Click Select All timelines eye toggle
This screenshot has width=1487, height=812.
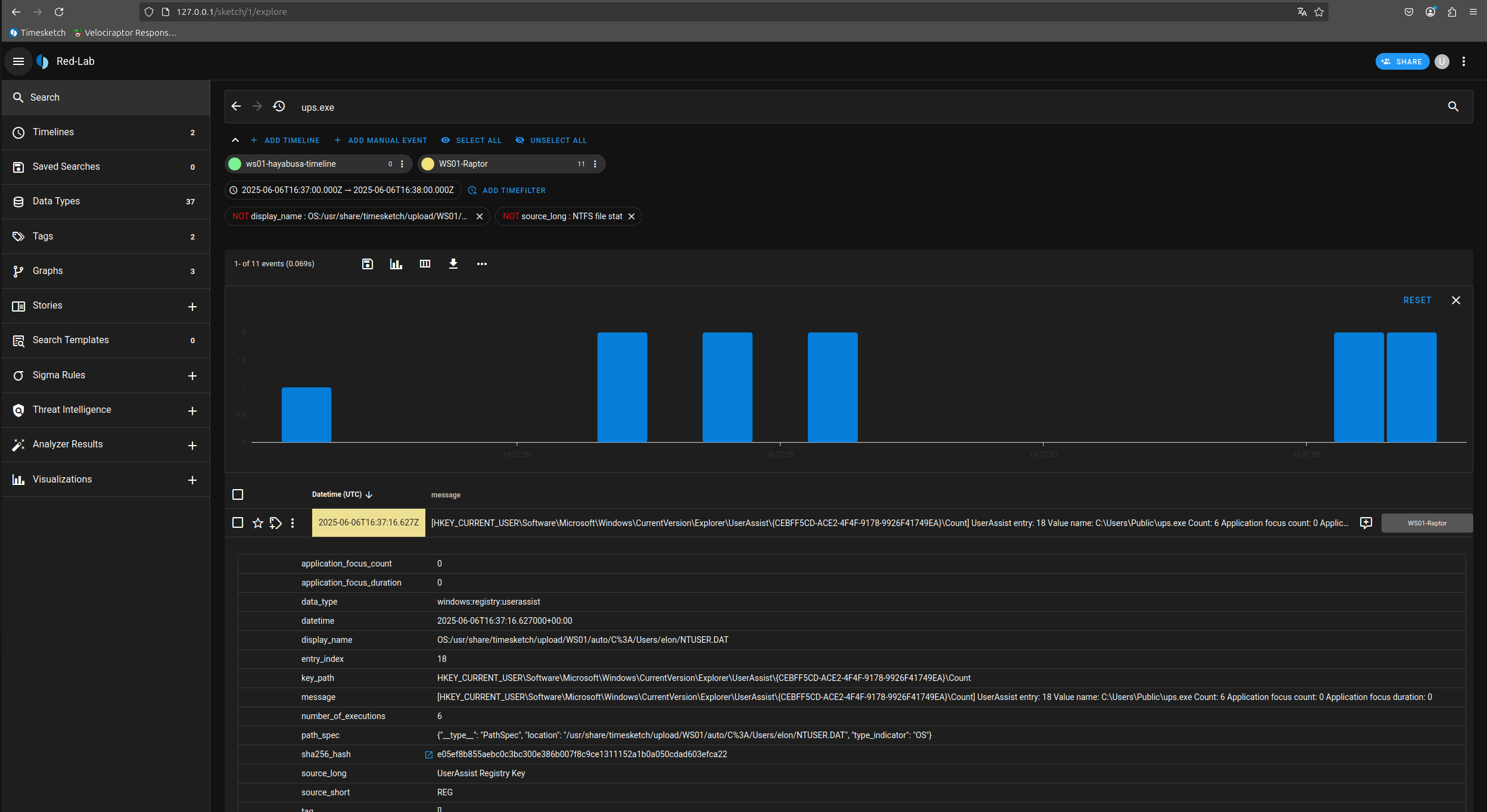click(x=471, y=141)
